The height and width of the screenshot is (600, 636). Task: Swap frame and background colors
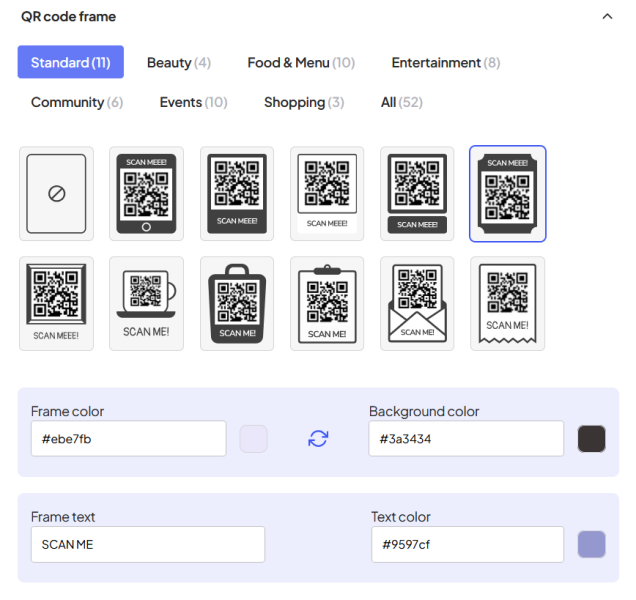pyautogui.click(x=318, y=439)
